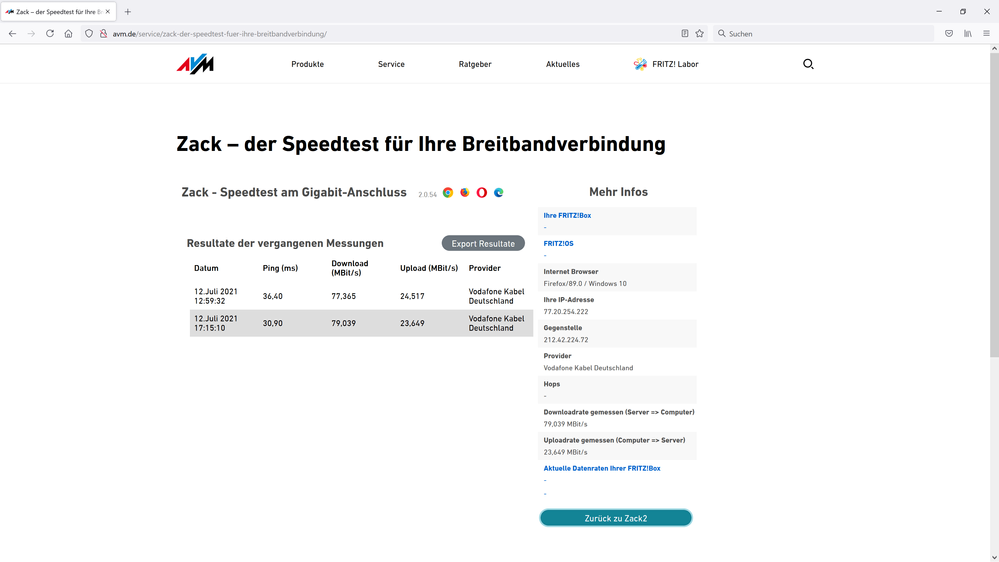The width and height of the screenshot is (999, 562).
Task: Click the Gegenstelle address 212.42.224.72
Action: tap(566, 340)
